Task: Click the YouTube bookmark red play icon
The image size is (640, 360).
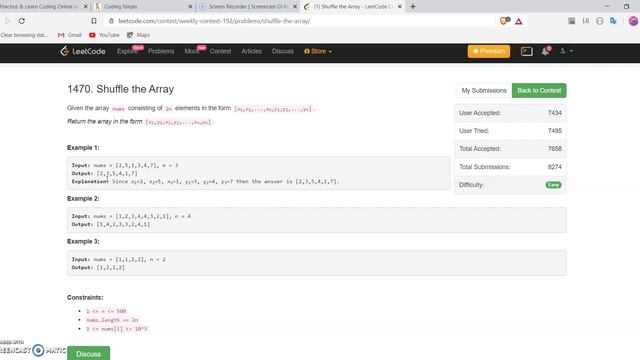Action: (x=92, y=35)
